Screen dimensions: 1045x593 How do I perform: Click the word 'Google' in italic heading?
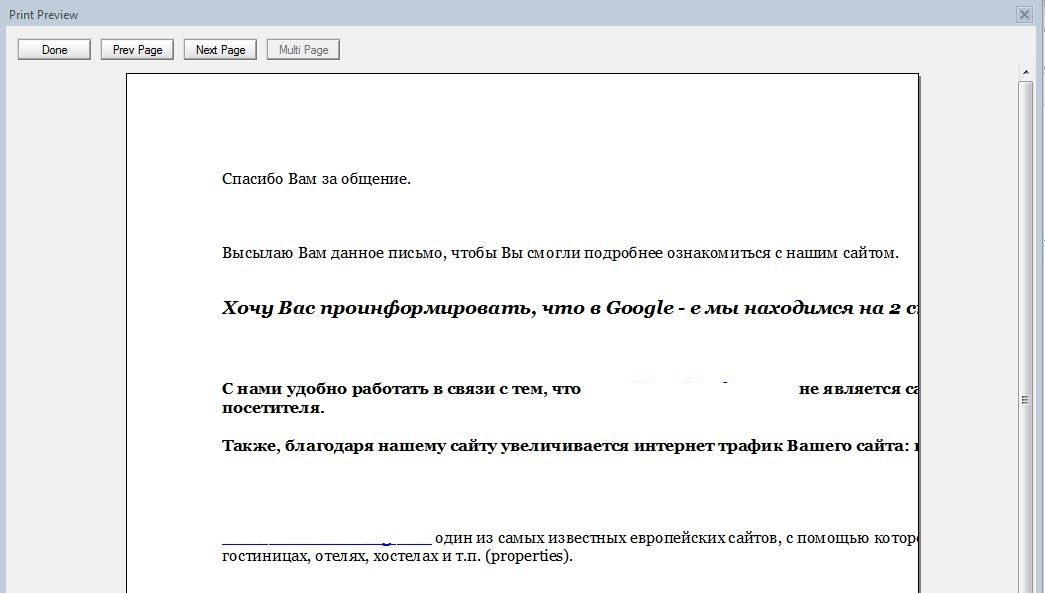[x=639, y=308]
